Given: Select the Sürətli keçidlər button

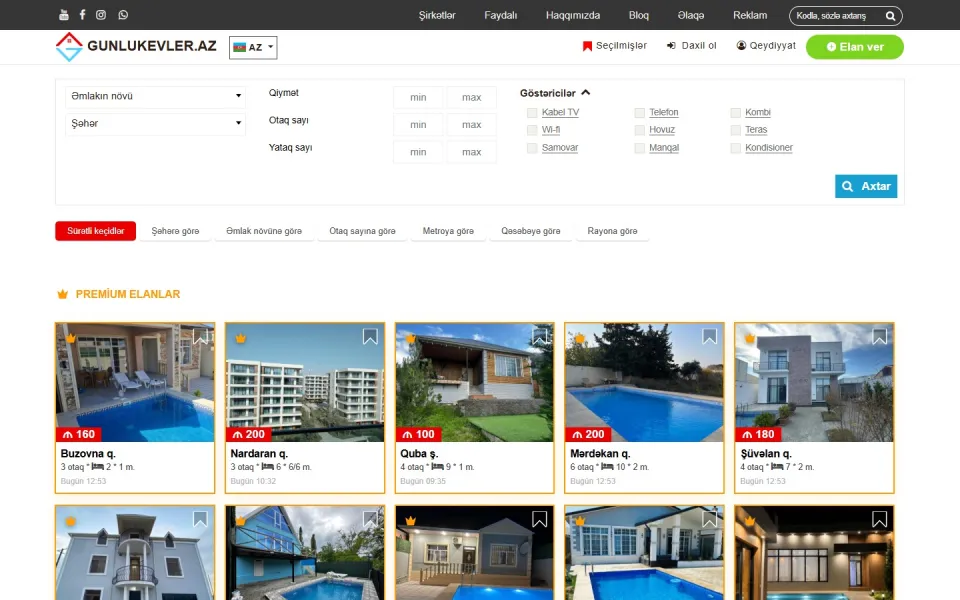Looking at the screenshot, I should 96,231.
